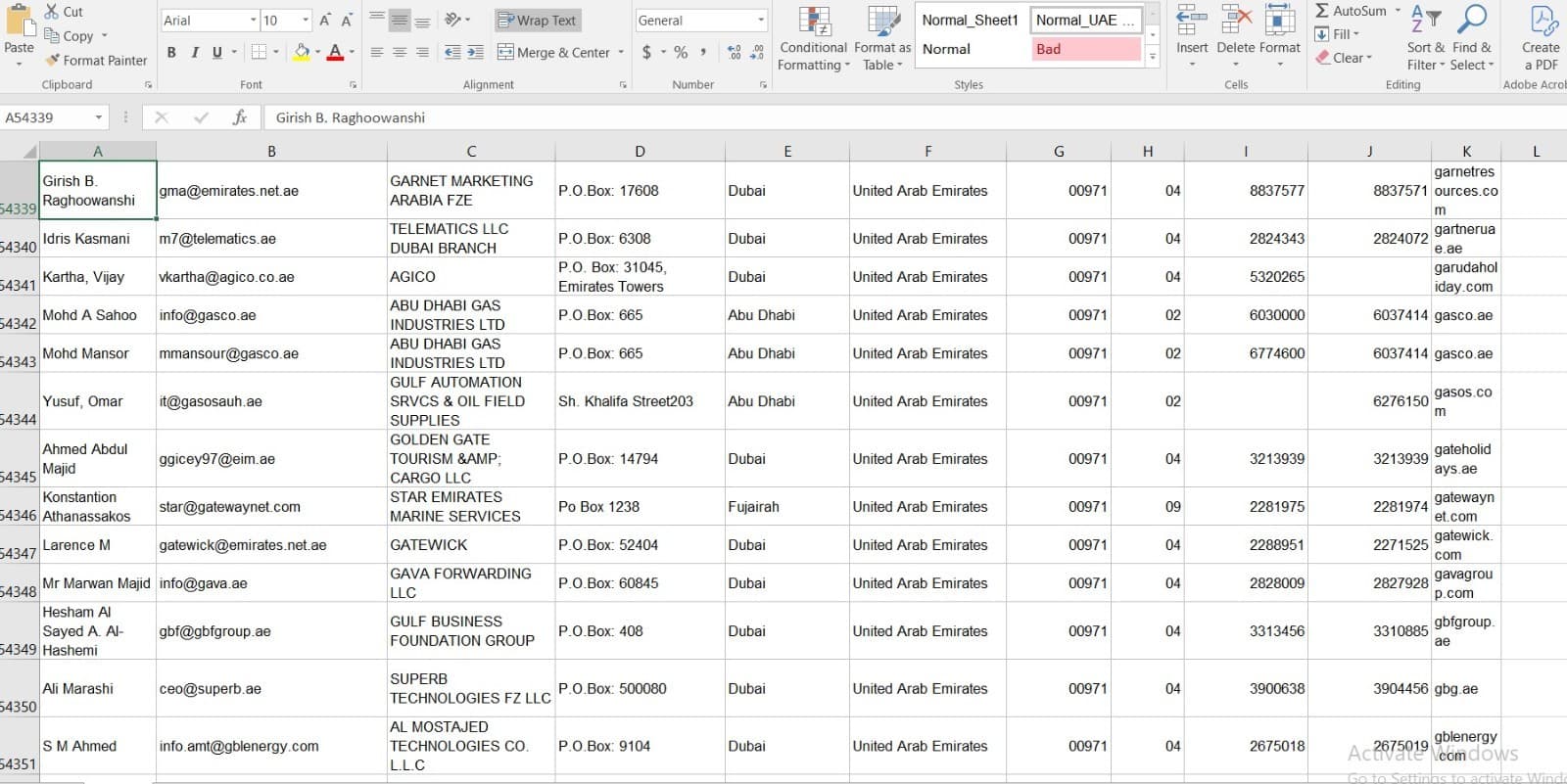Click Increase Decimal icon
Viewport: 1567px width, 784px height.
click(734, 53)
